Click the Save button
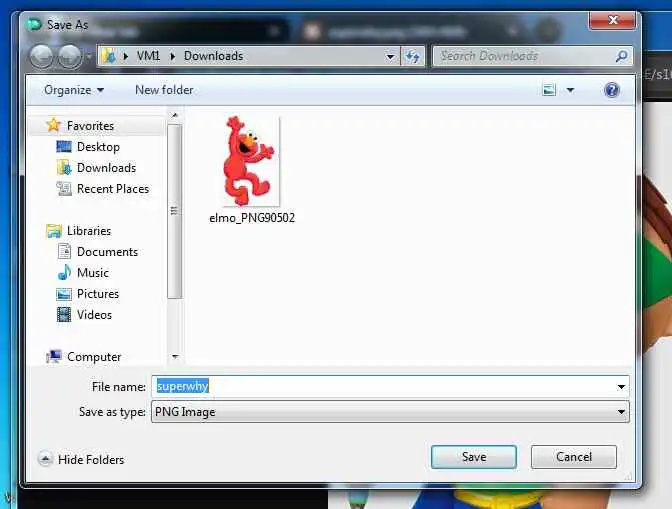 (x=474, y=457)
